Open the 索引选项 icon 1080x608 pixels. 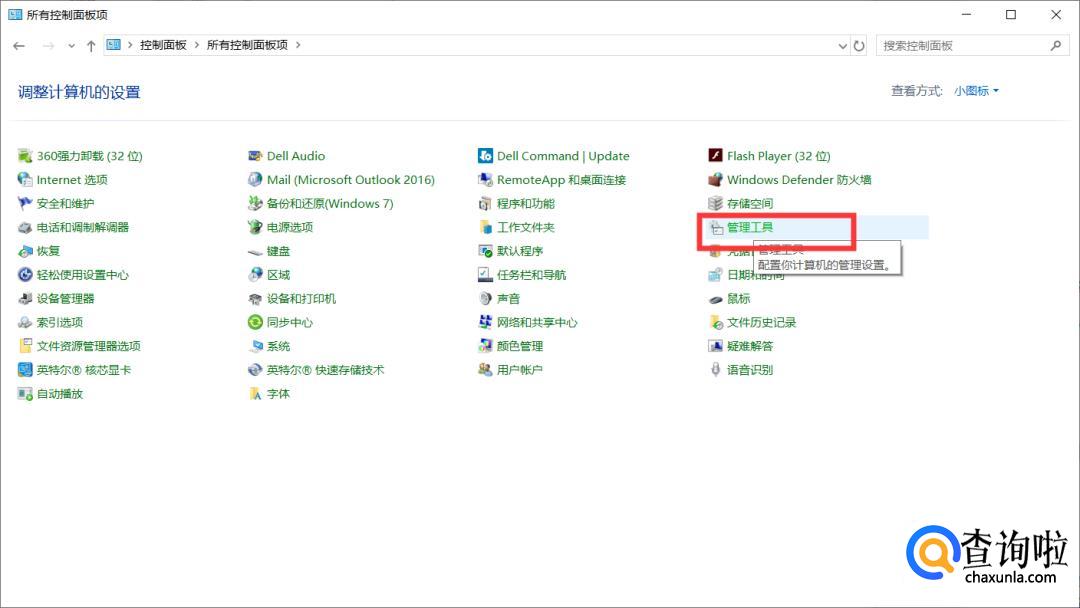point(25,322)
